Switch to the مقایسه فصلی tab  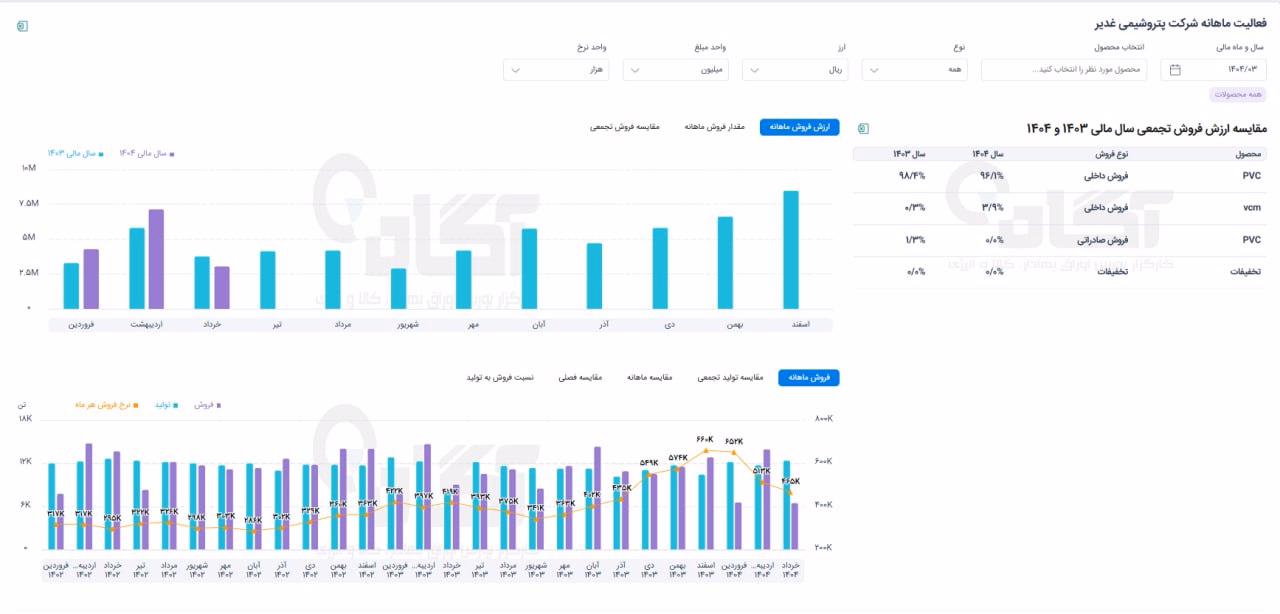578,378
